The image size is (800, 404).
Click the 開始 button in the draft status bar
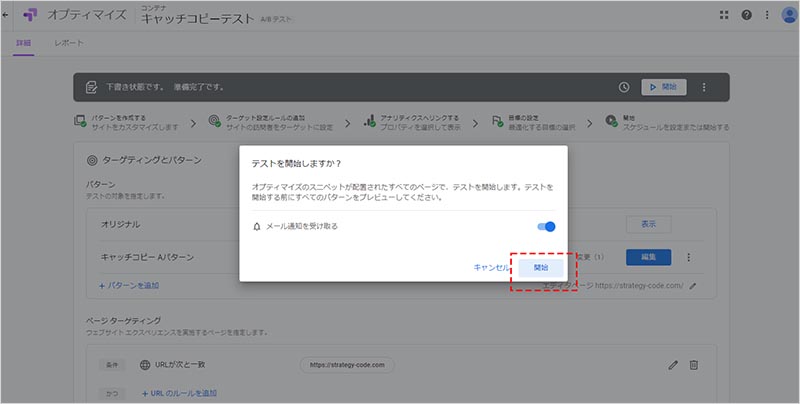(x=663, y=88)
